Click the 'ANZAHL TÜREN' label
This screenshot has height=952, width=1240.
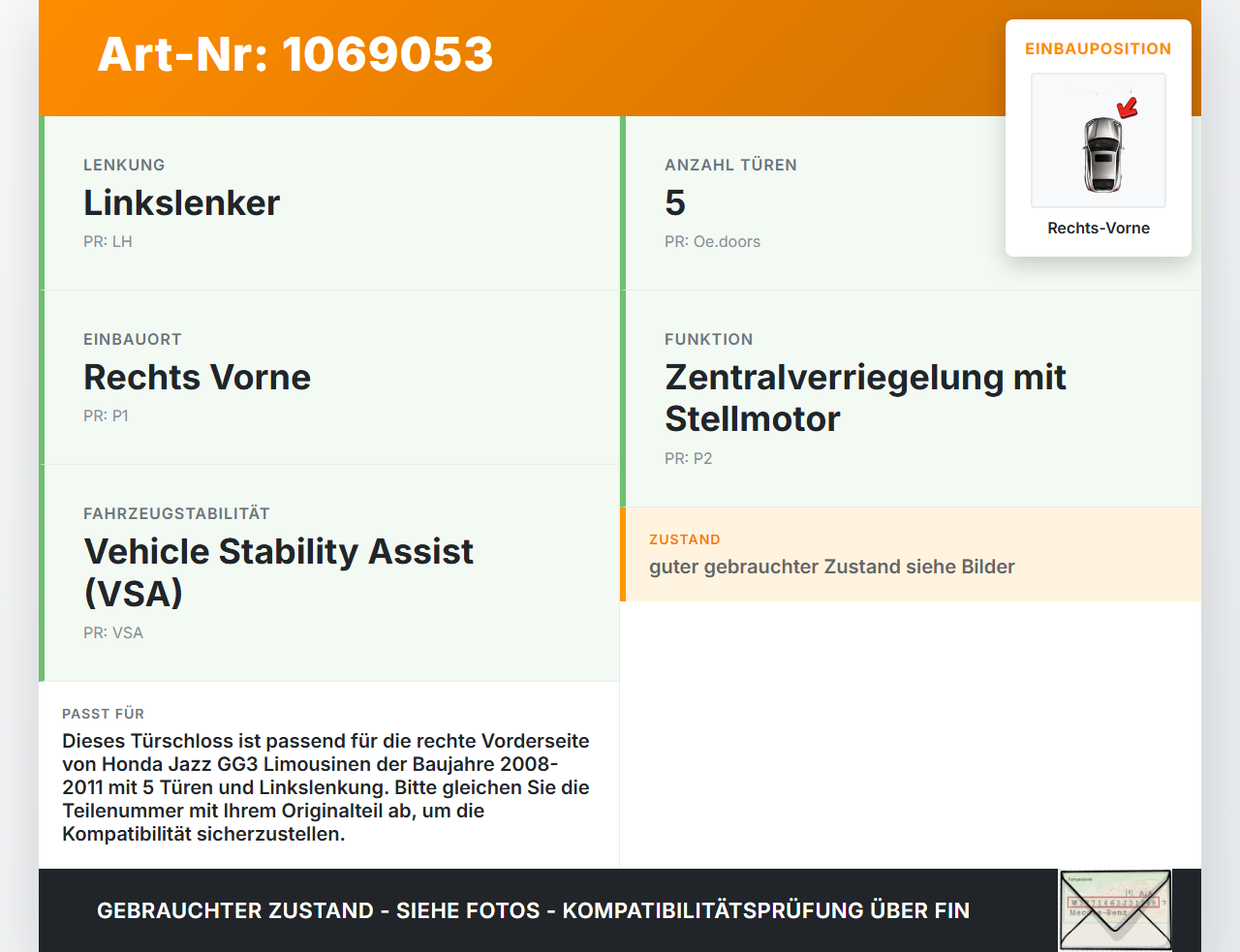pos(730,165)
